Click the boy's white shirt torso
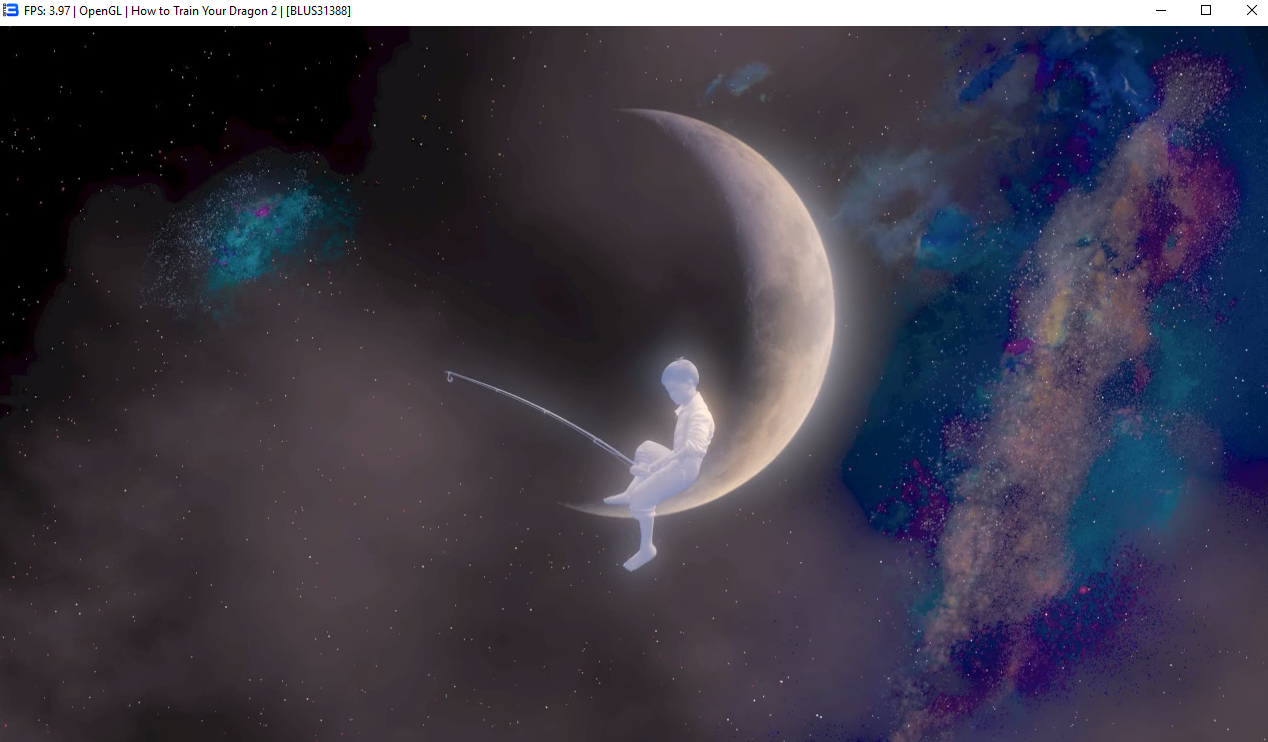This screenshot has height=742, width=1268. pos(693,426)
